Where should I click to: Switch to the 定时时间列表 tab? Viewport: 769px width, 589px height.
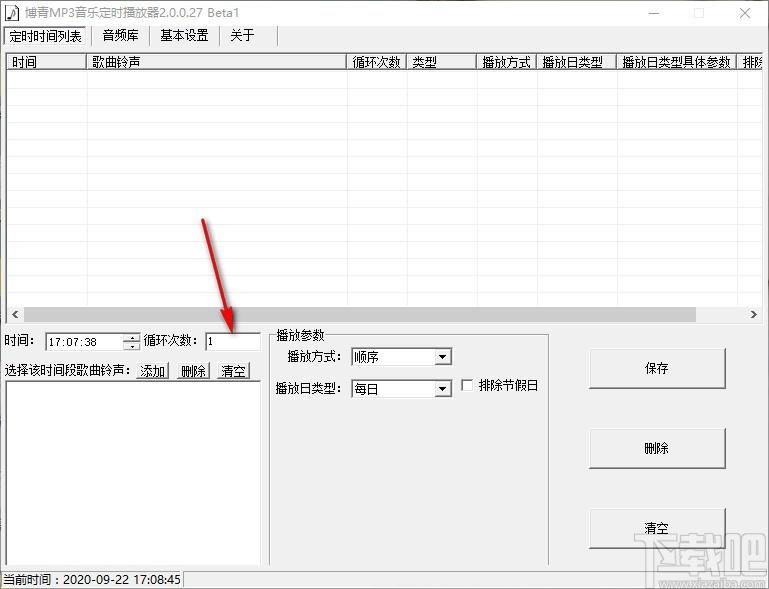click(45, 36)
